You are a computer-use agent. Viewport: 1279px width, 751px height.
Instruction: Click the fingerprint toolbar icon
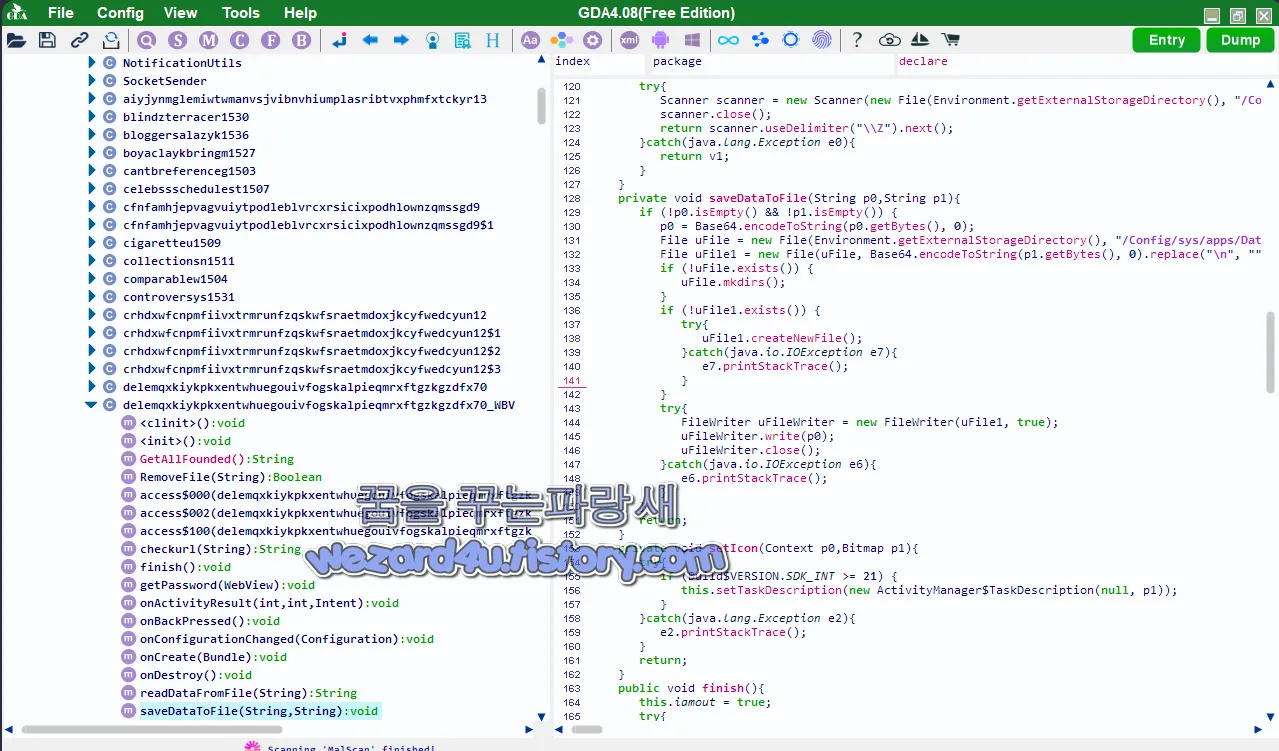coord(822,40)
